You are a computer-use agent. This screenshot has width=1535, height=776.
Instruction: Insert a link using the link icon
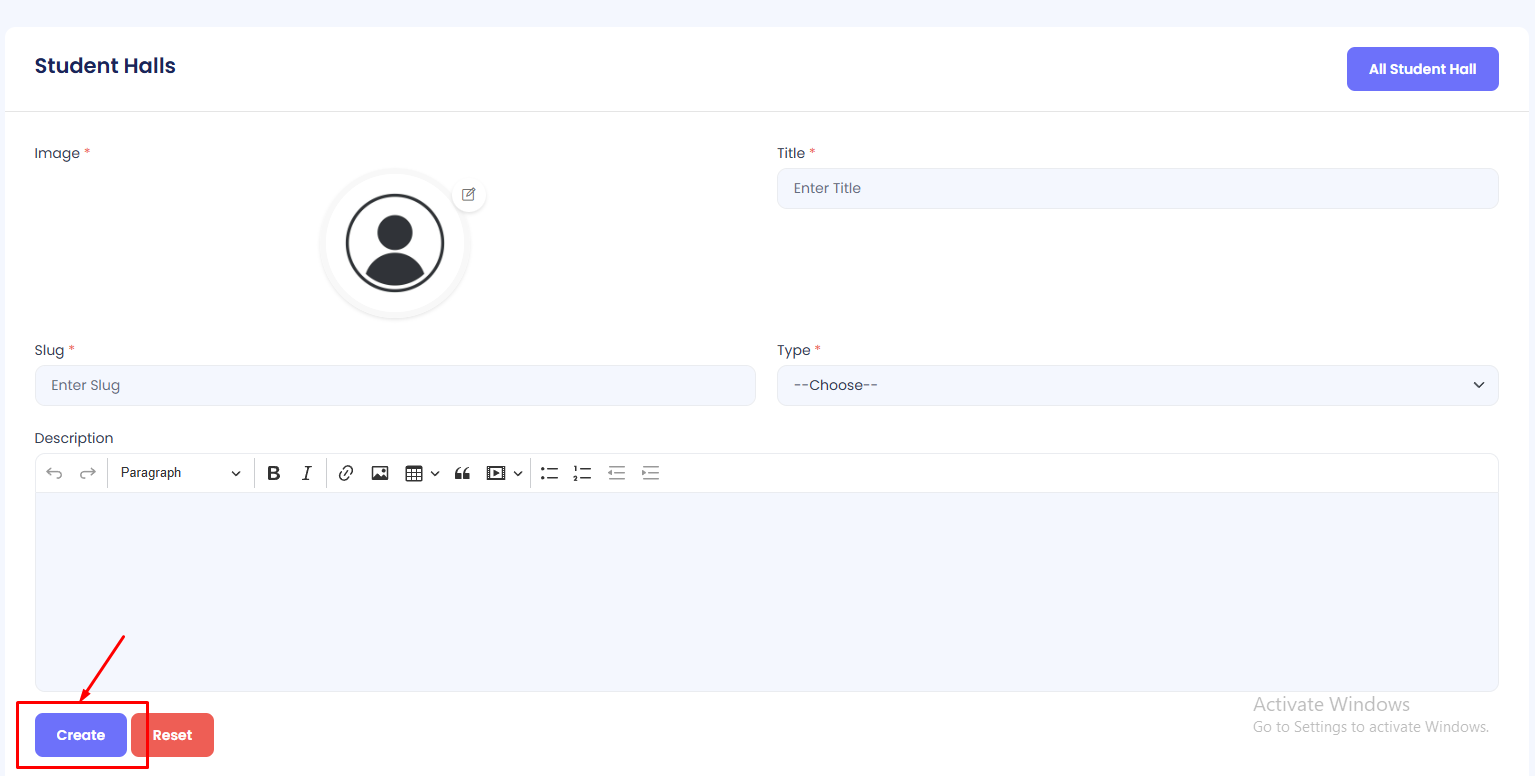pos(346,473)
